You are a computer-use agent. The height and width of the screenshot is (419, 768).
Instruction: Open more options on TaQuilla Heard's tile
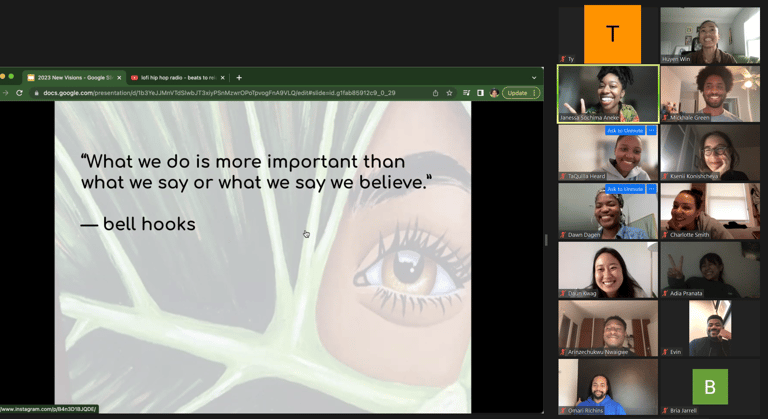(651, 130)
